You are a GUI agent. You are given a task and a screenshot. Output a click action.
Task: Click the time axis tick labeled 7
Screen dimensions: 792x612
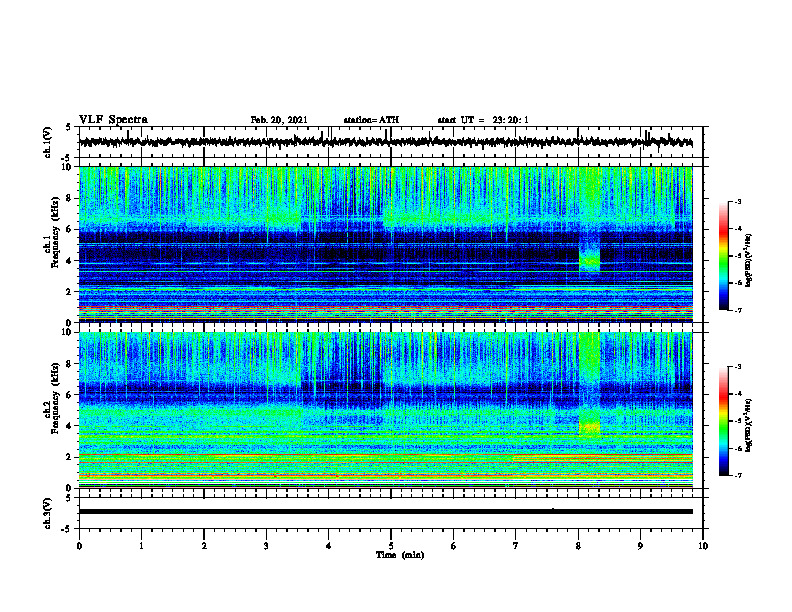click(516, 546)
